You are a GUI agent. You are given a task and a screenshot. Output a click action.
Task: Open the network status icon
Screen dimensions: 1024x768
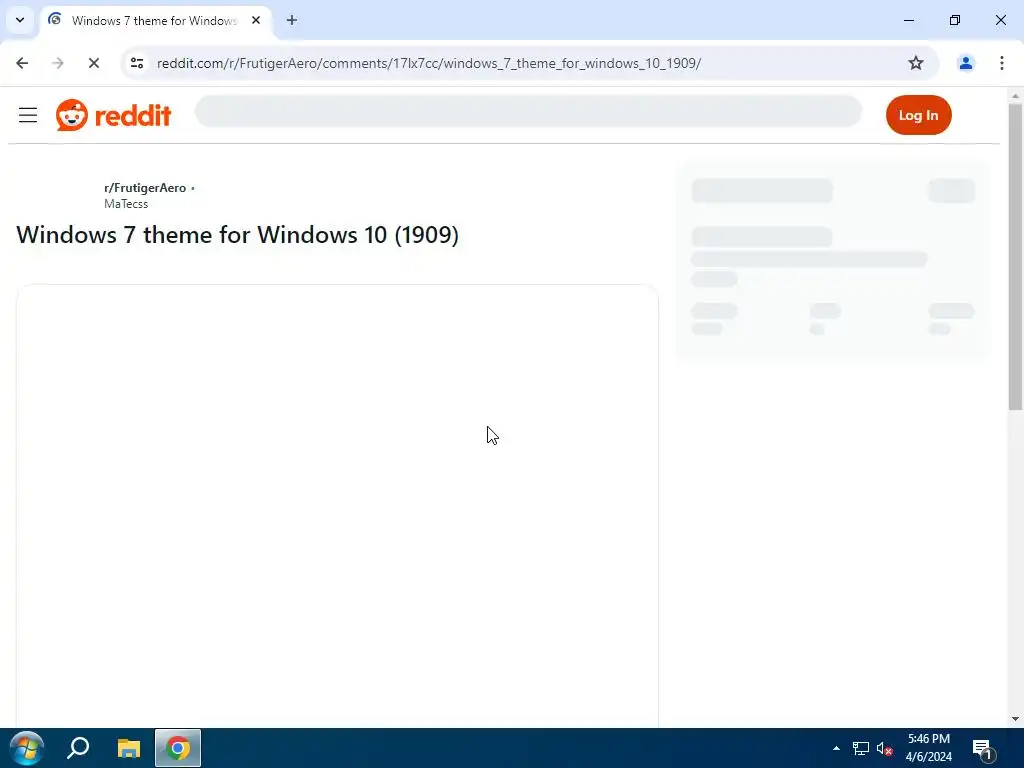point(861,748)
